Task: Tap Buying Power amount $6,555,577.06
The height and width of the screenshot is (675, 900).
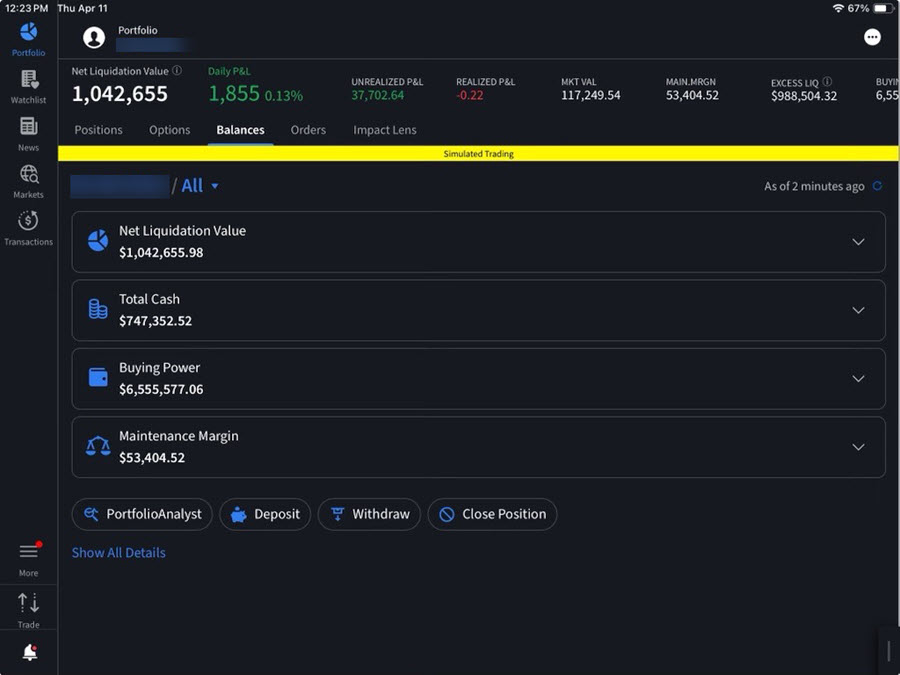Action: pyautogui.click(x=161, y=389)
